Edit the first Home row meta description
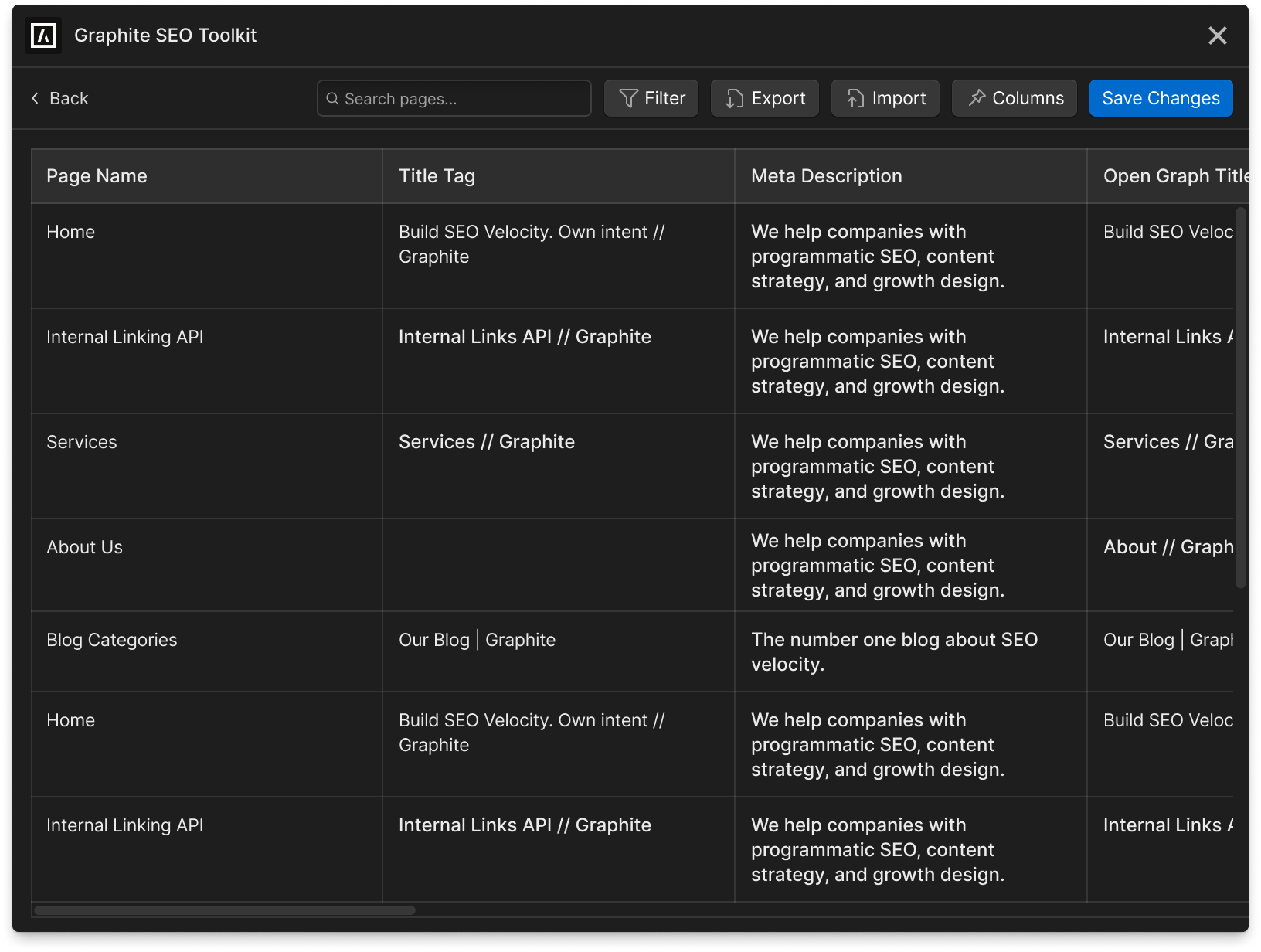 pyautogui.click(x=911, y=256)
